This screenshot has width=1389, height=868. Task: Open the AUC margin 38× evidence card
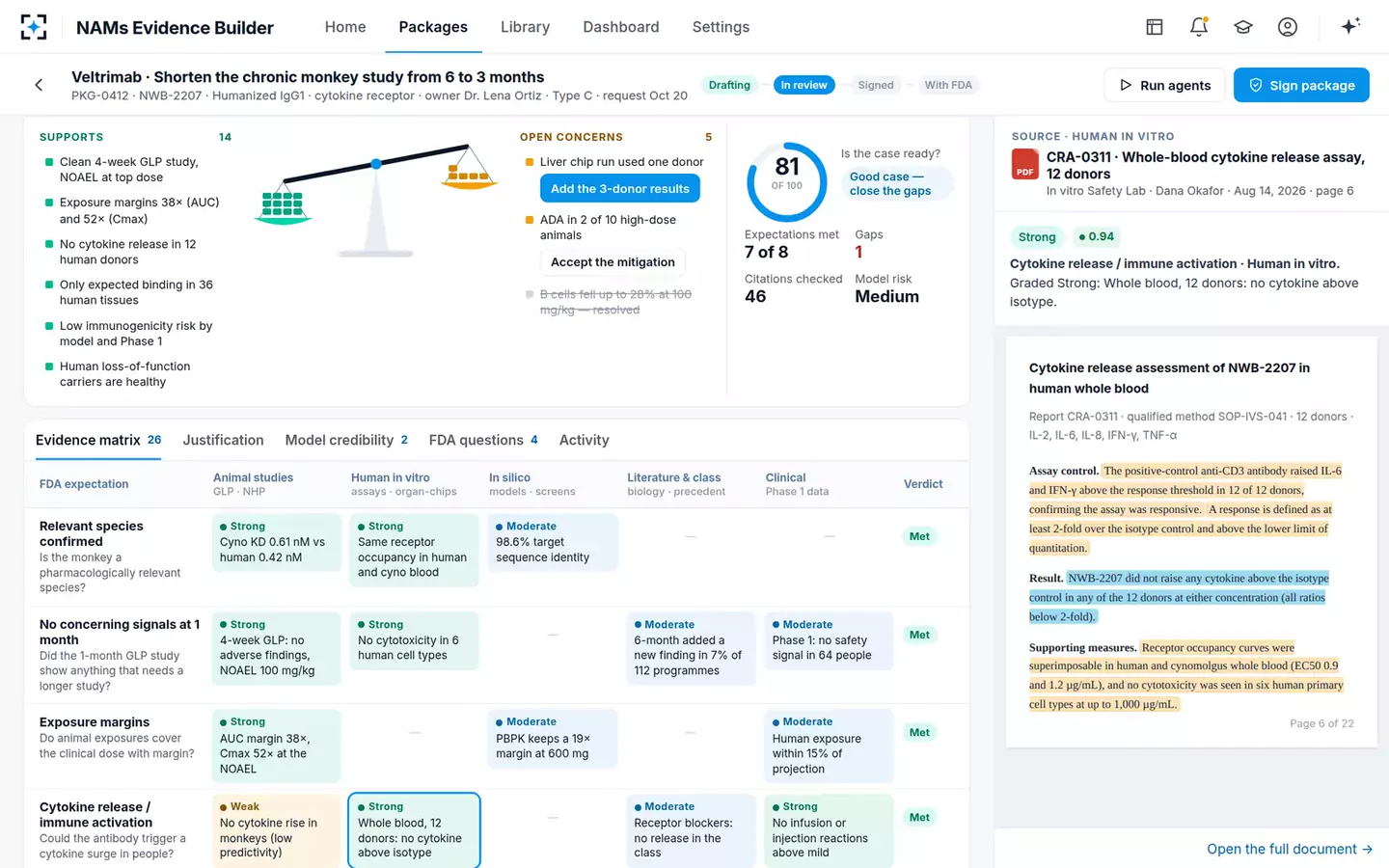[276, 746]
